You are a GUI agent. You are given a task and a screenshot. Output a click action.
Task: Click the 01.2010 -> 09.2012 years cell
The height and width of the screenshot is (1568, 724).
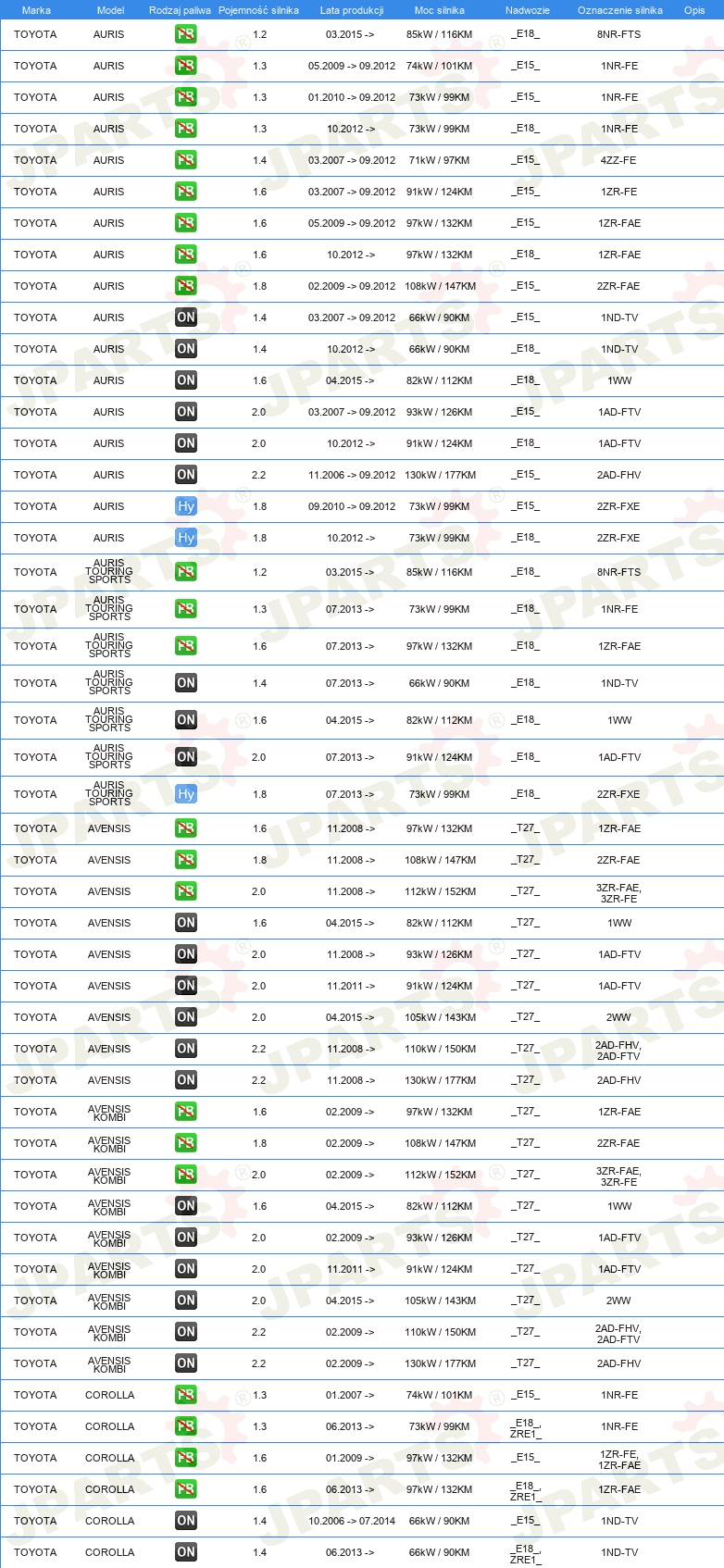click(352, 97)
